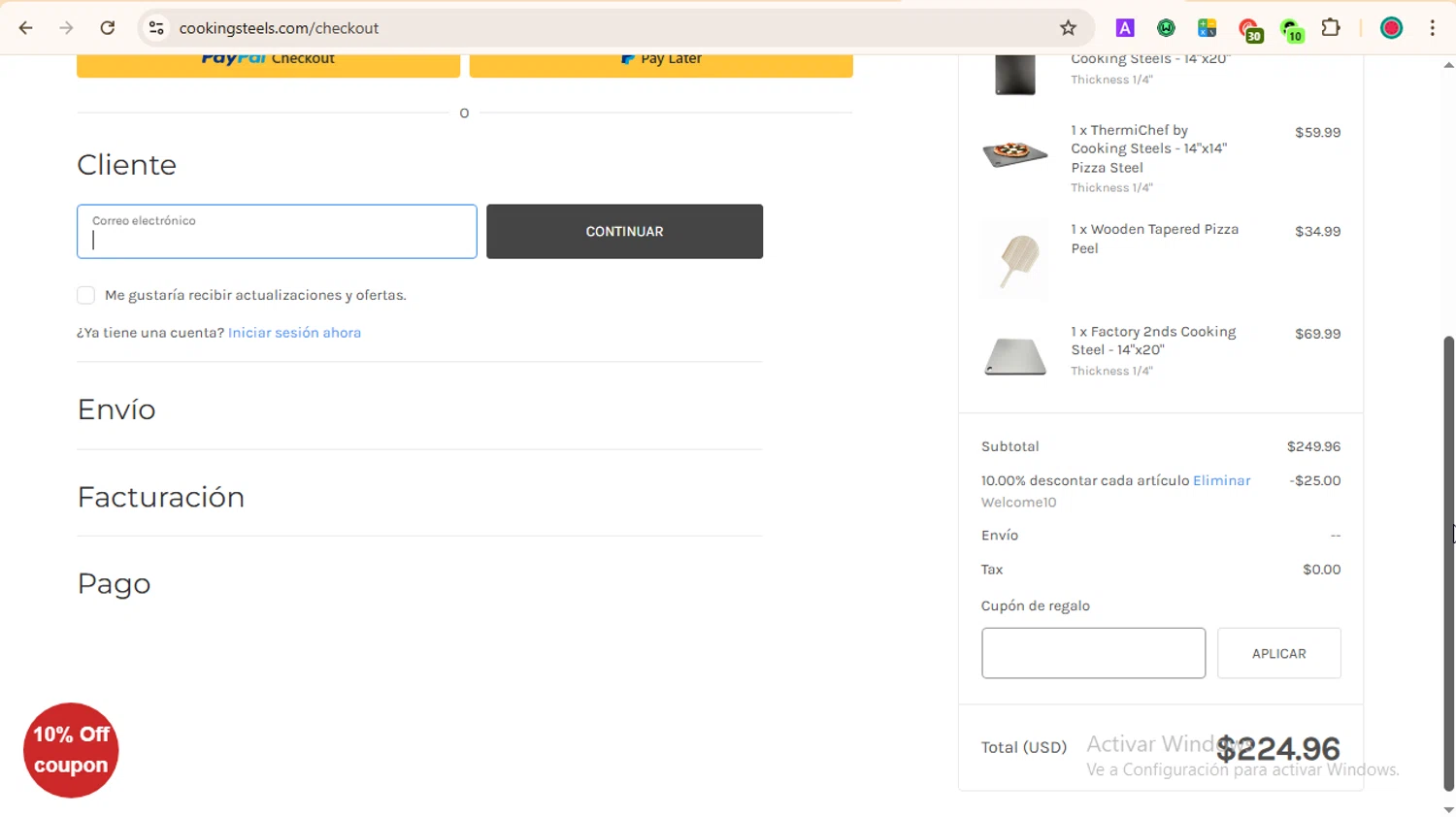Click the CONTINUAR button
The width and height of the screenshot is (1456, 817).
point(624,231)
